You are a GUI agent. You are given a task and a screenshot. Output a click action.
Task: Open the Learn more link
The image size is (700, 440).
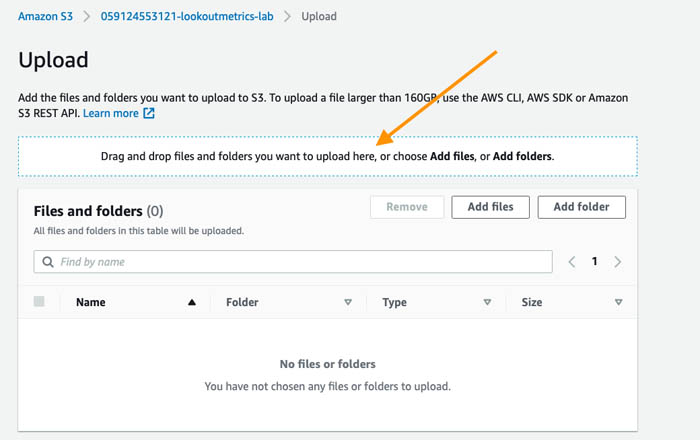[x=111, y=113]
